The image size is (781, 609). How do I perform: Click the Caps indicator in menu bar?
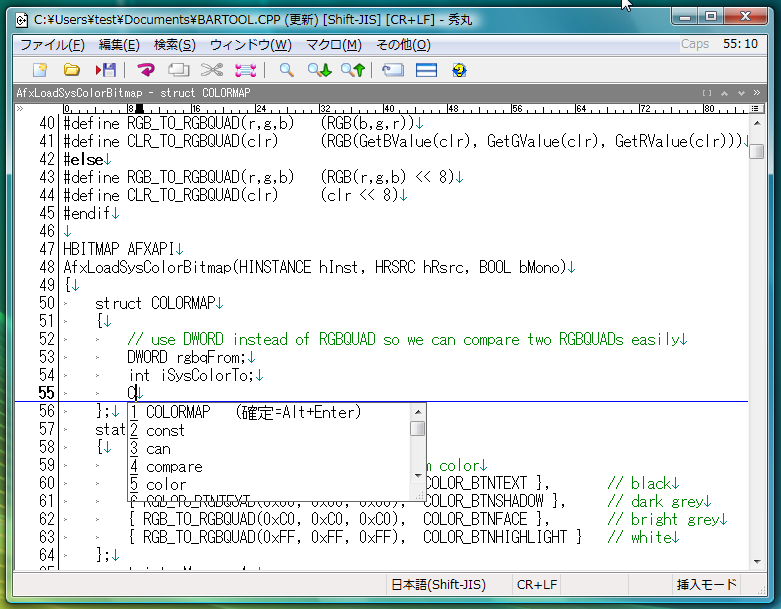click(694, 44)
